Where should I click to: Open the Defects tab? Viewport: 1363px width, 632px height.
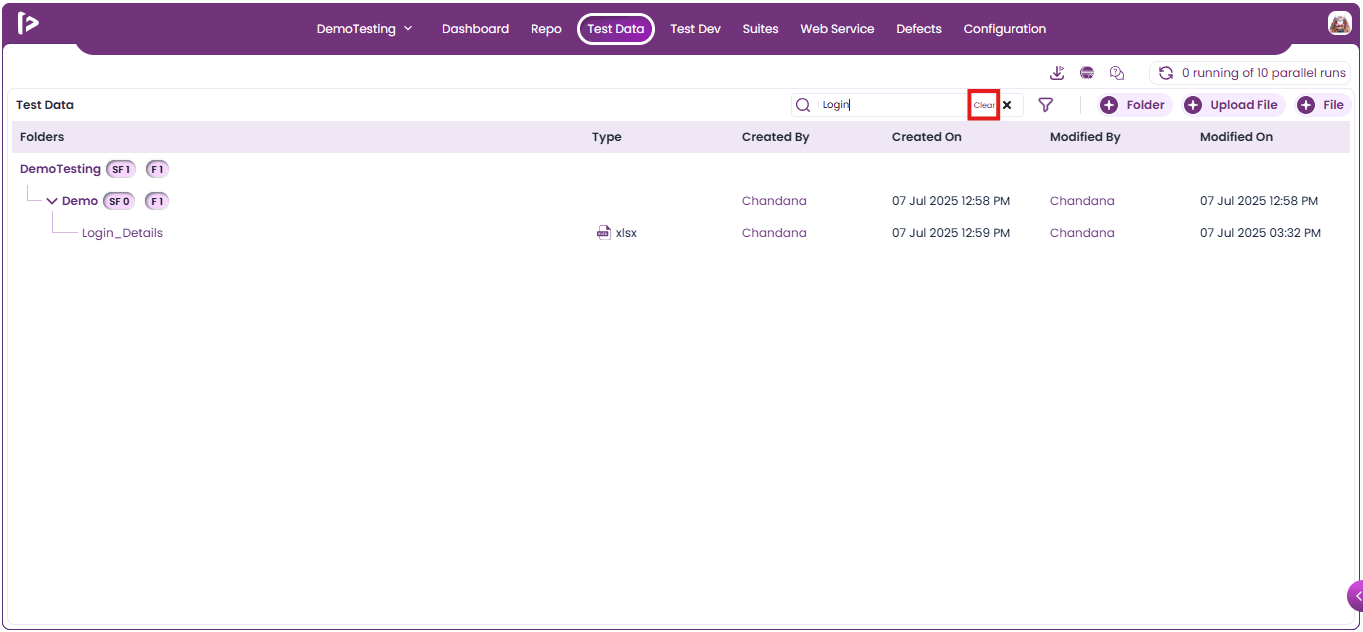[919, 29]
